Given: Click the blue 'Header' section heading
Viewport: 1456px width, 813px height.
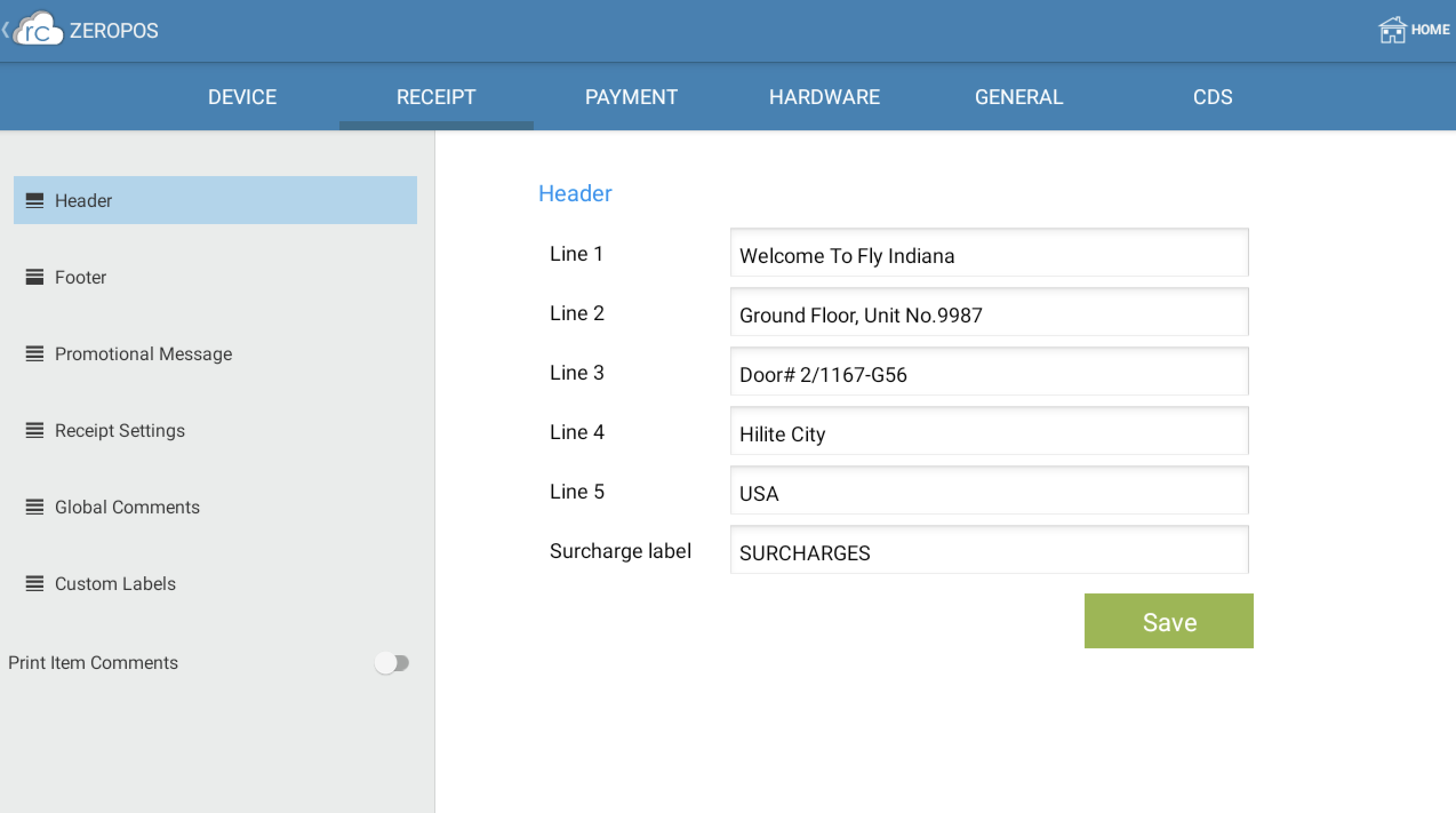Looking at the screenshot, I should click(575, 193).
